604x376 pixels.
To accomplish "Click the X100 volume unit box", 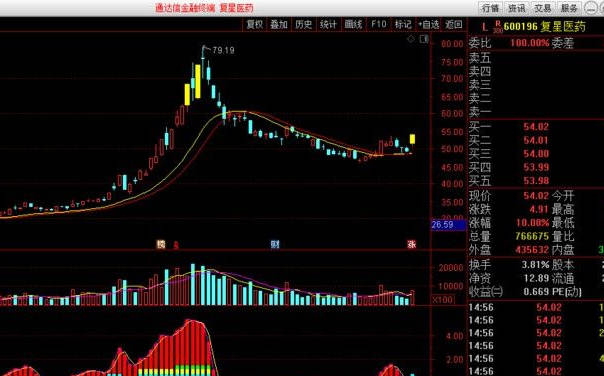I will (x=443, y=299).
